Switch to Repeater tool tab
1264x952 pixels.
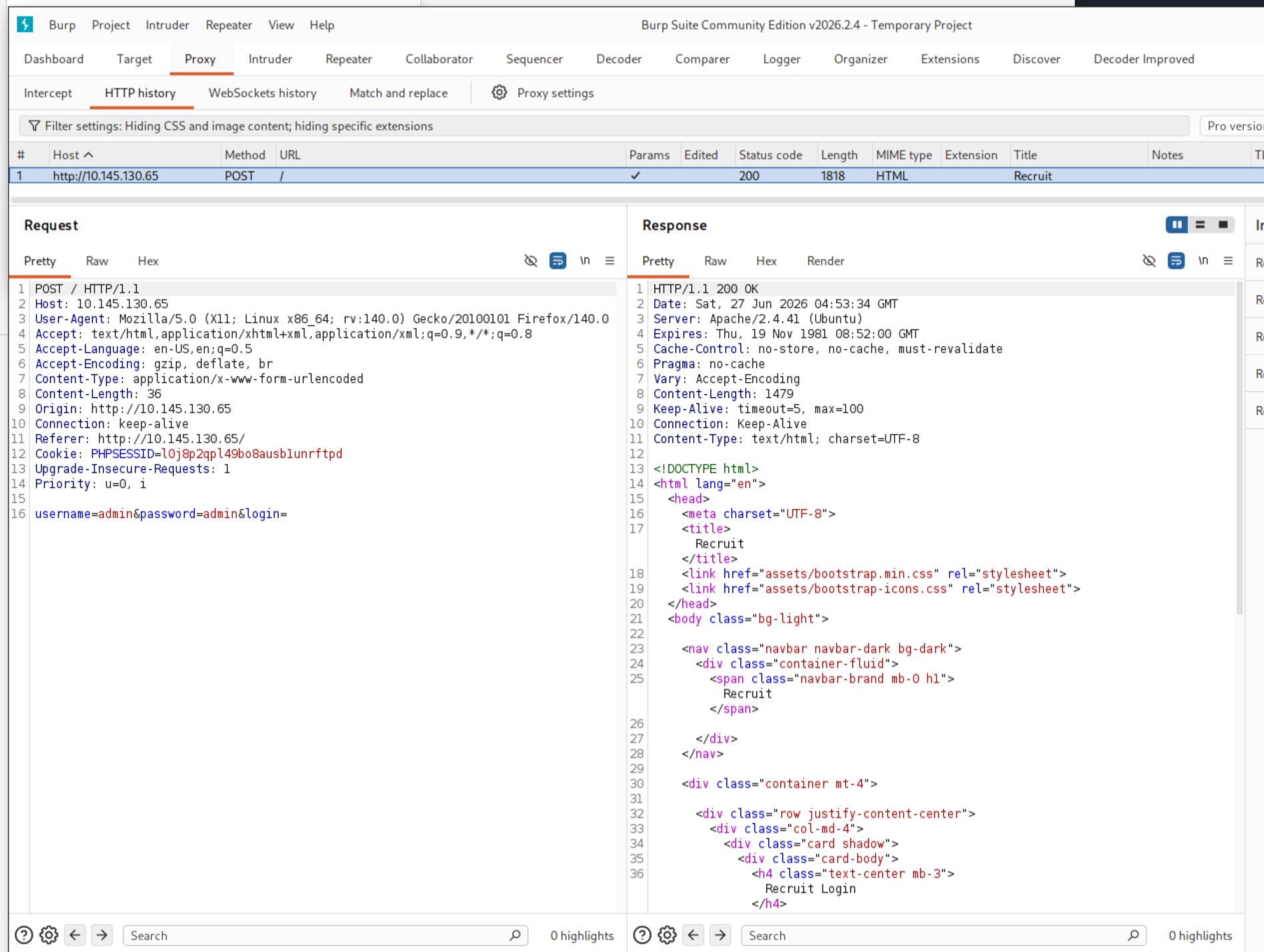point(348,59)
